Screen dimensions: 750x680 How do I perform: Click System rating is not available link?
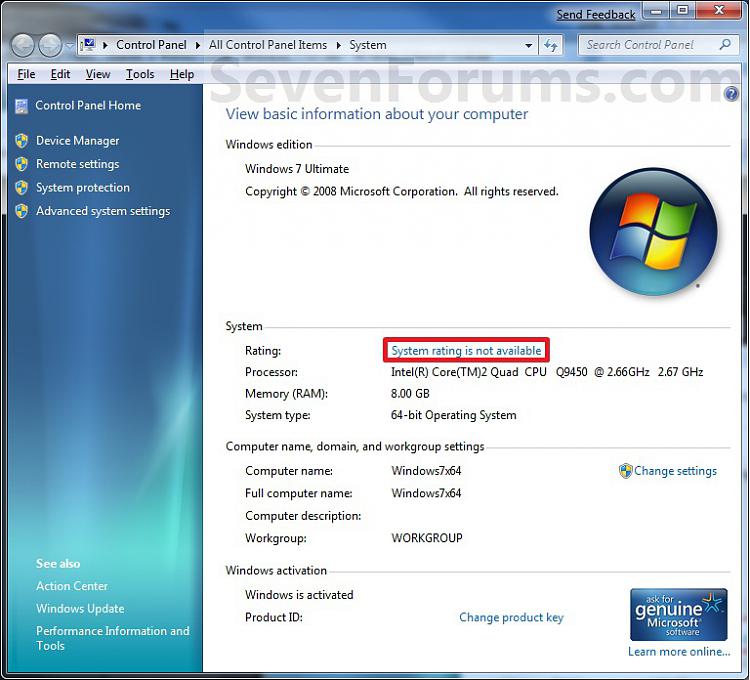(x=466, y=351)
